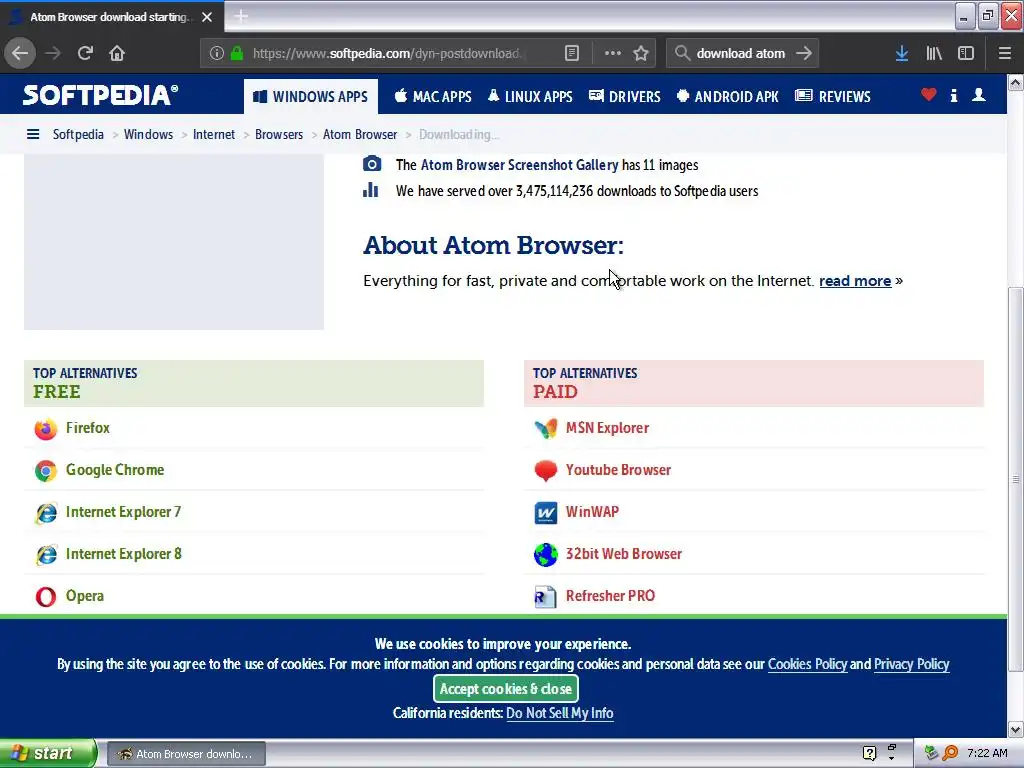1024x768 pixels.
Task: Click the Softpedia logo
Action: point(101,95)
